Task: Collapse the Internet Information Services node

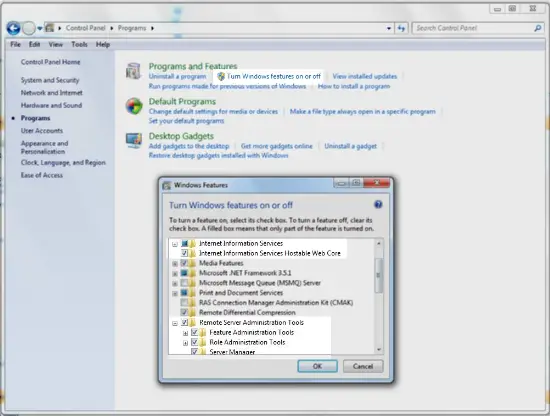Action: tap(175, 244)
